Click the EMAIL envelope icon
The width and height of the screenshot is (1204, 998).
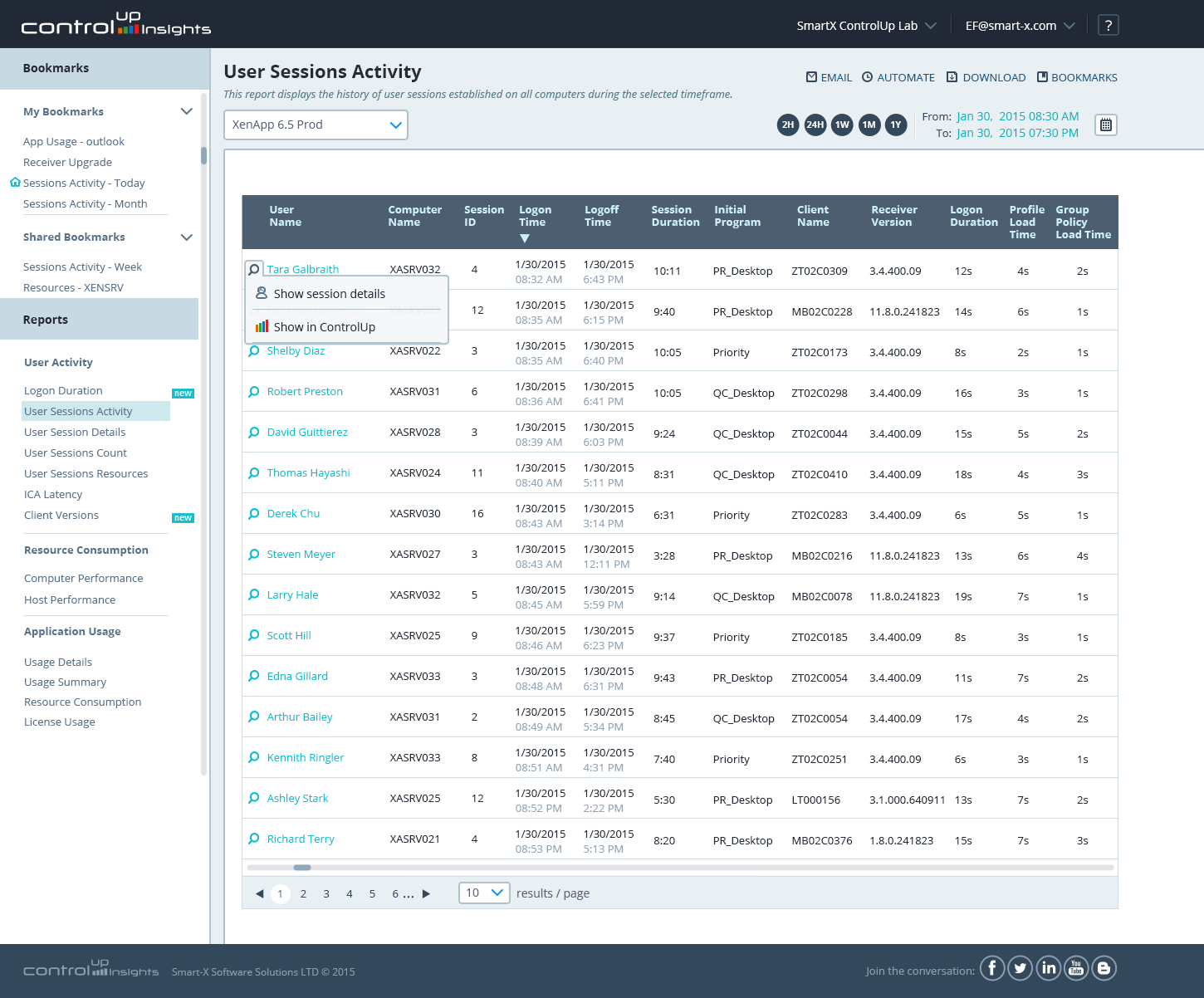(x=811, y=77)
